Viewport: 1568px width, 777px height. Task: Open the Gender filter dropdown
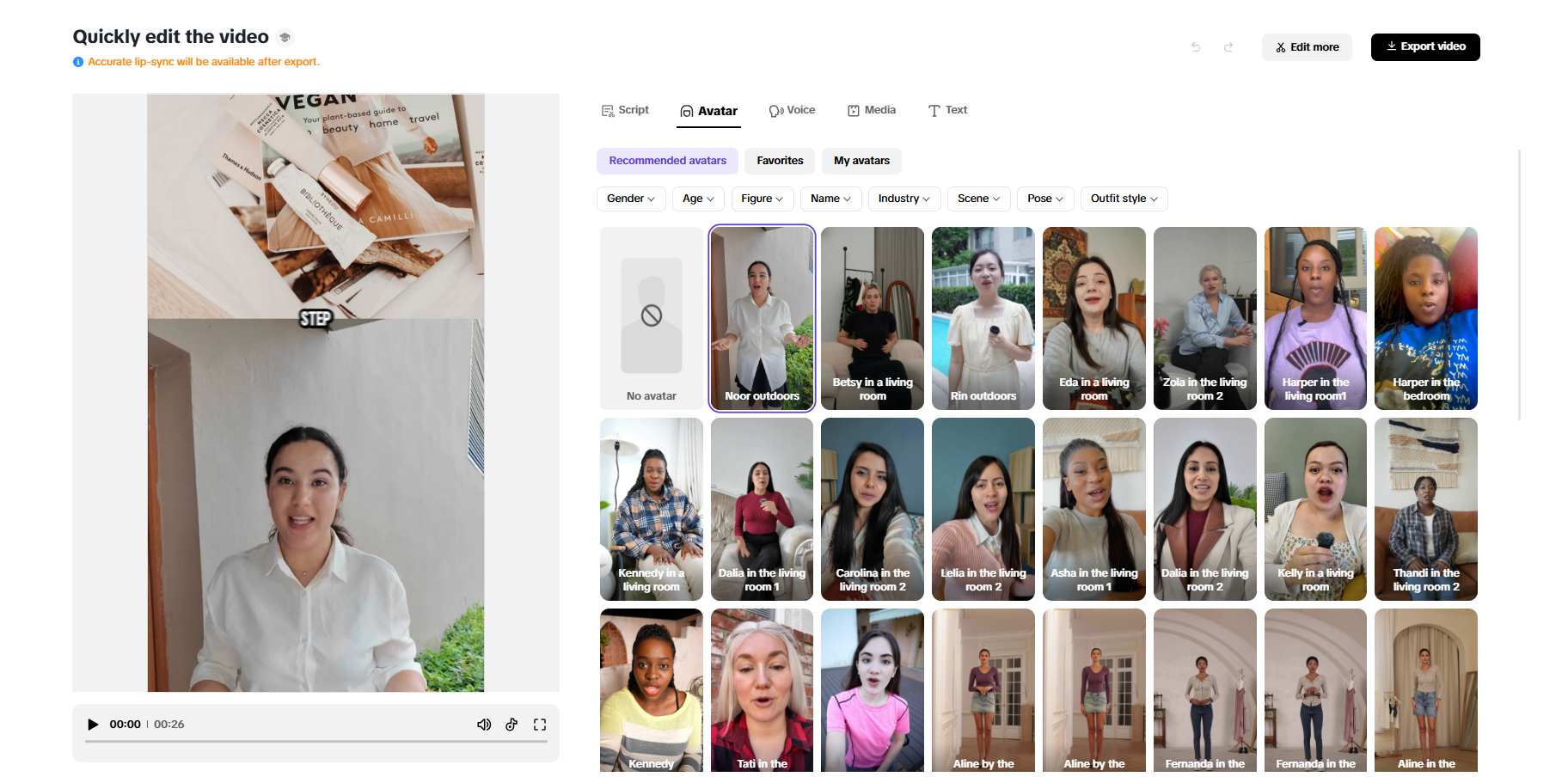click(x=630, y=199)
